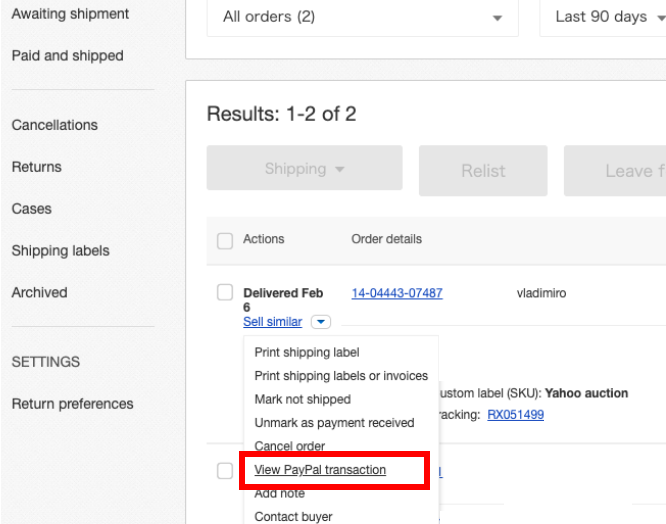Expand the Shipping bulk action dropdown
666x524 pixels.
(304, 169)
